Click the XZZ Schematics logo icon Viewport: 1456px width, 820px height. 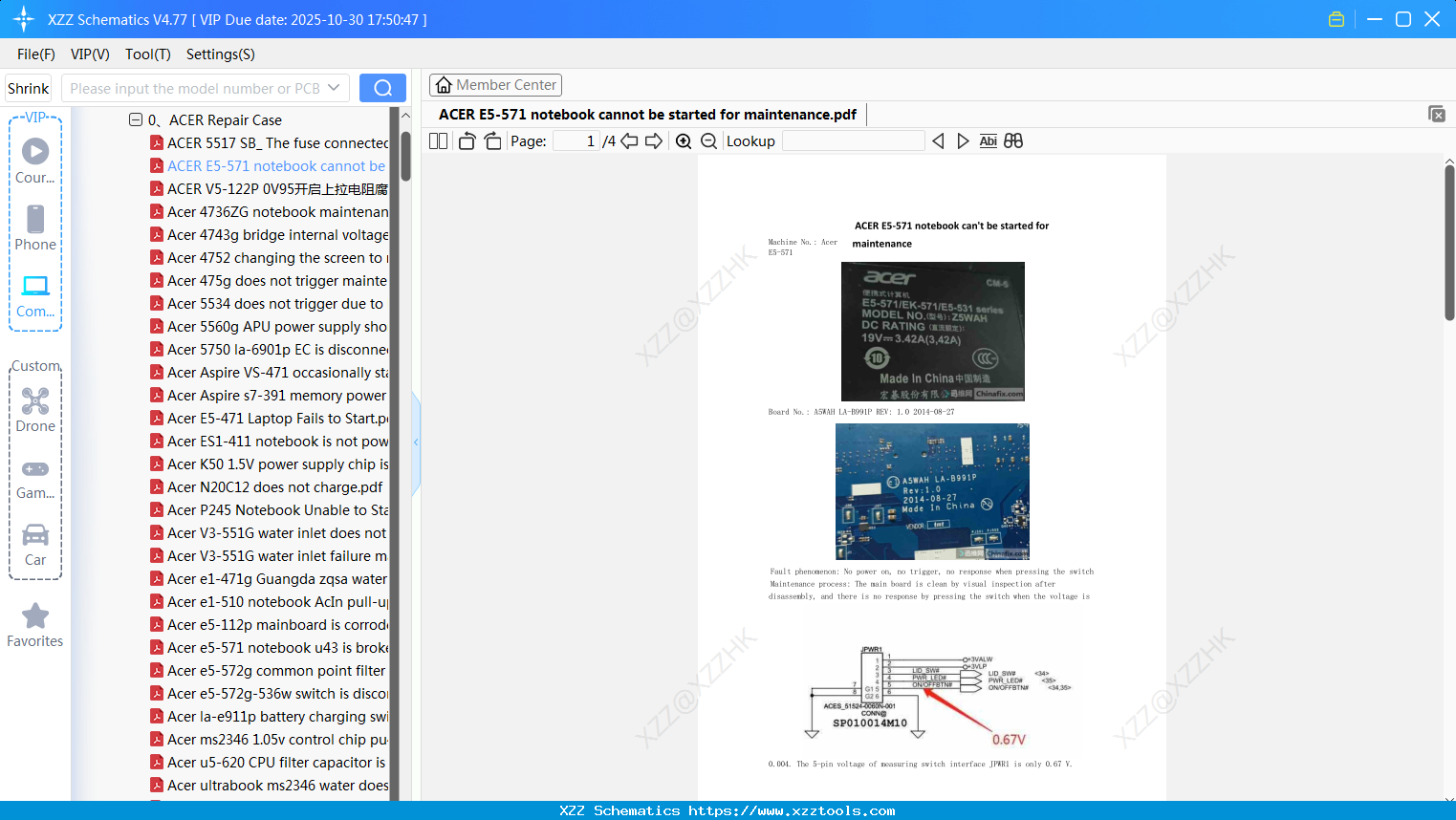click(x=24, y=19)
